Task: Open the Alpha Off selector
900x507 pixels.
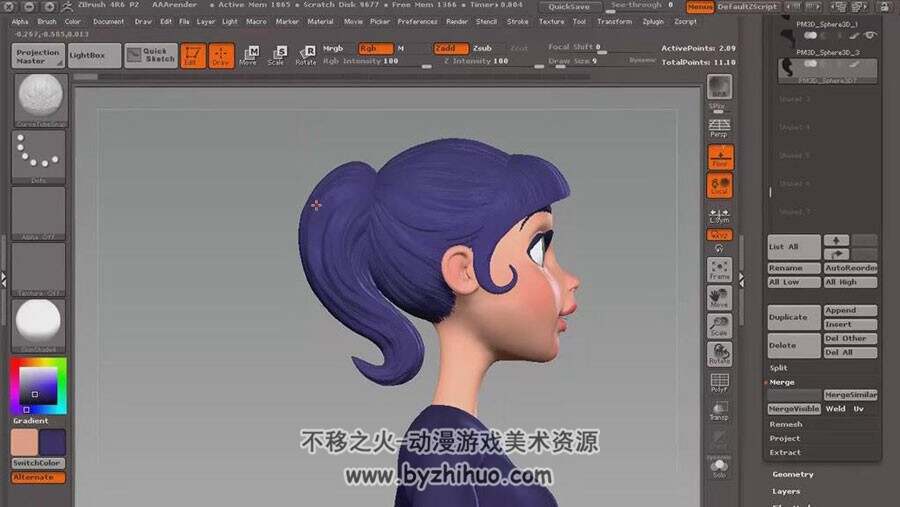Action: (40, 213)
